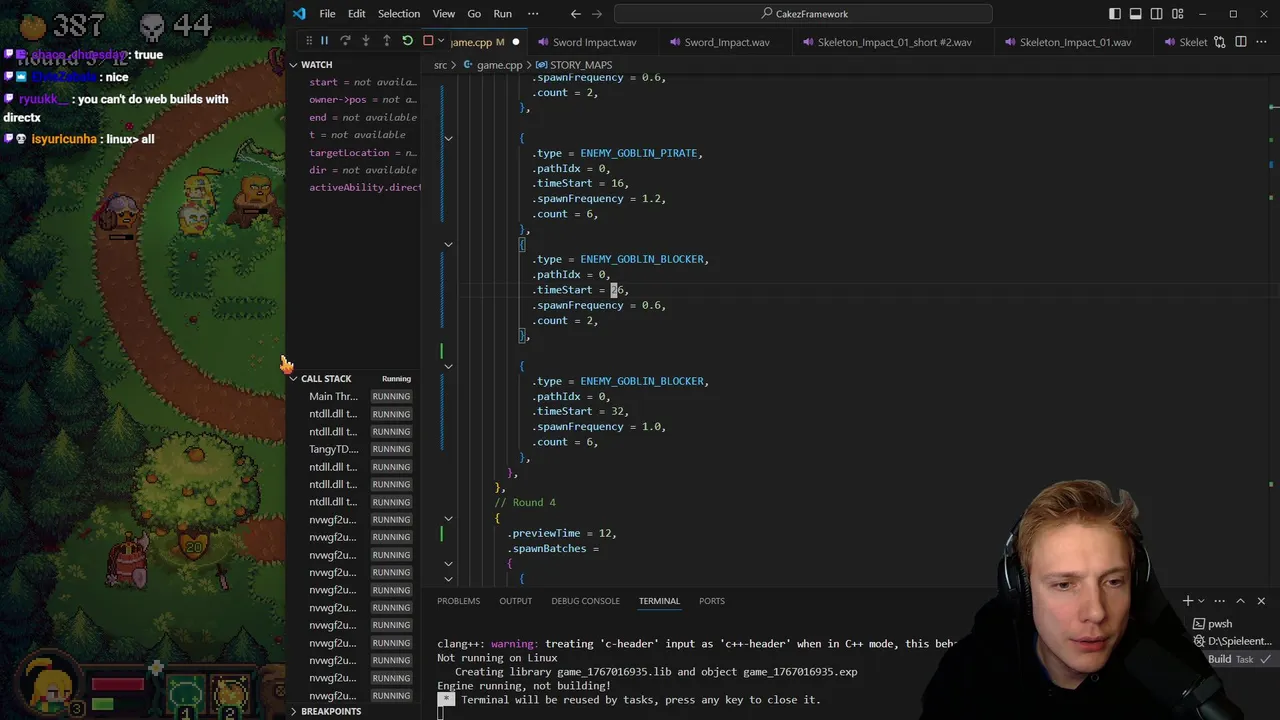1280x720 pixels.
Task: Click the unsaved dot on the game.cpp tab
Action: coord(516,42)
